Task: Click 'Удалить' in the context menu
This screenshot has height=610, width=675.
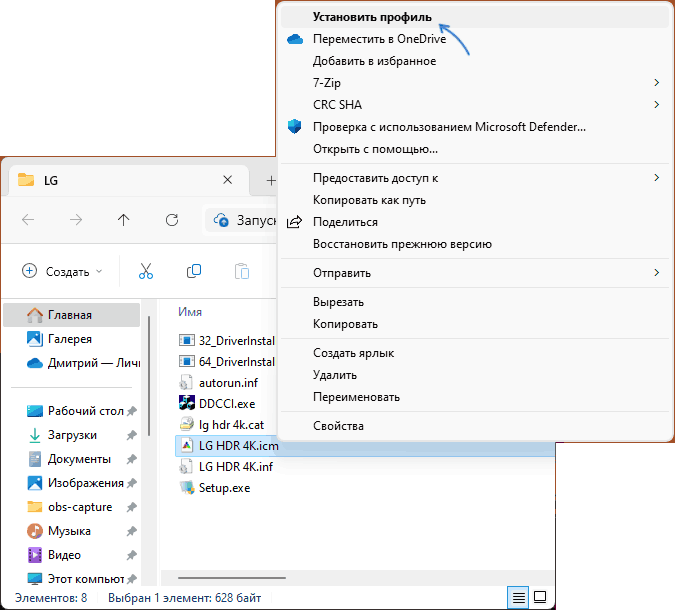Action: [475, 375]
